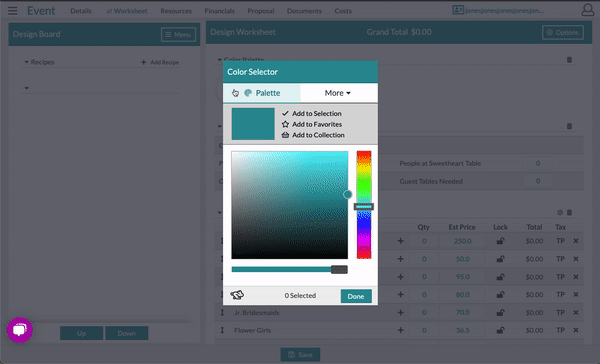This screenshot has width=600, height=364.
Task: Click the plus icon in the 80.0 row
Action: (401, 294)
